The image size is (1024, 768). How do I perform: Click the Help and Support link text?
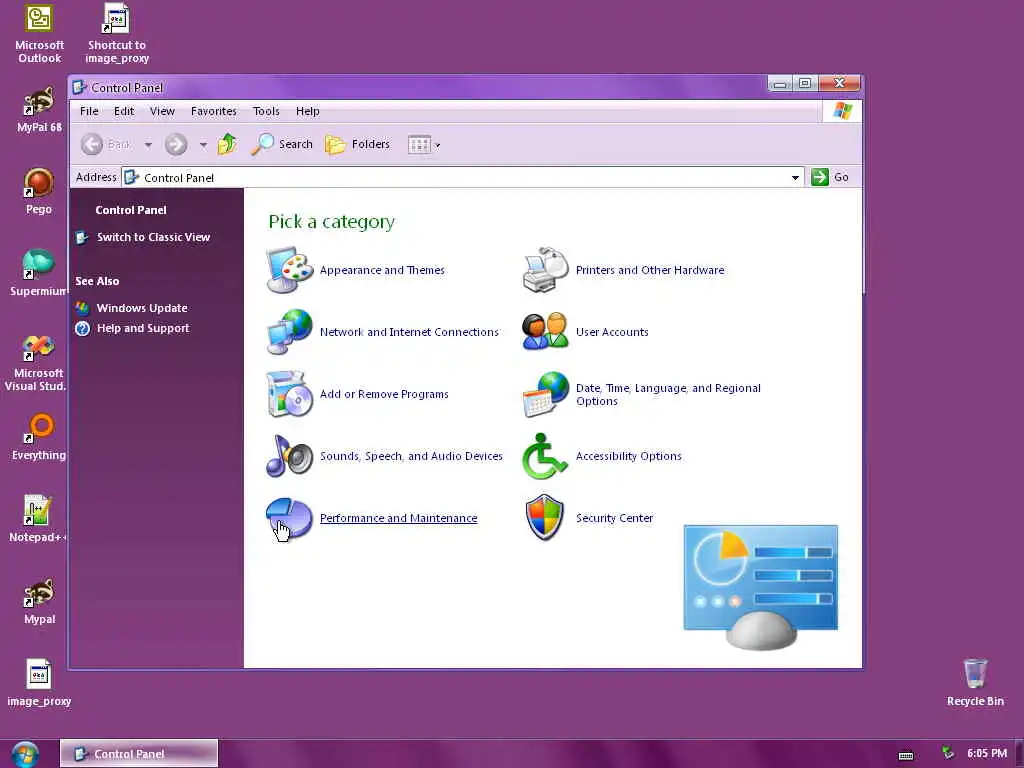pyautogui.click(x=143, y=328)
